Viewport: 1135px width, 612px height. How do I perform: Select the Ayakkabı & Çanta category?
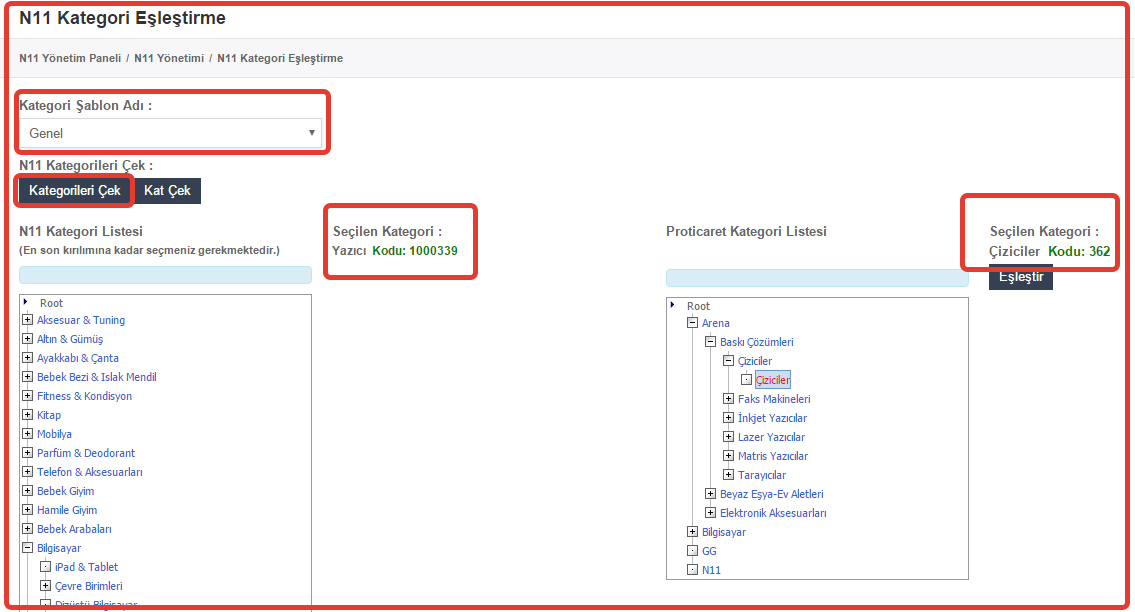78,358
